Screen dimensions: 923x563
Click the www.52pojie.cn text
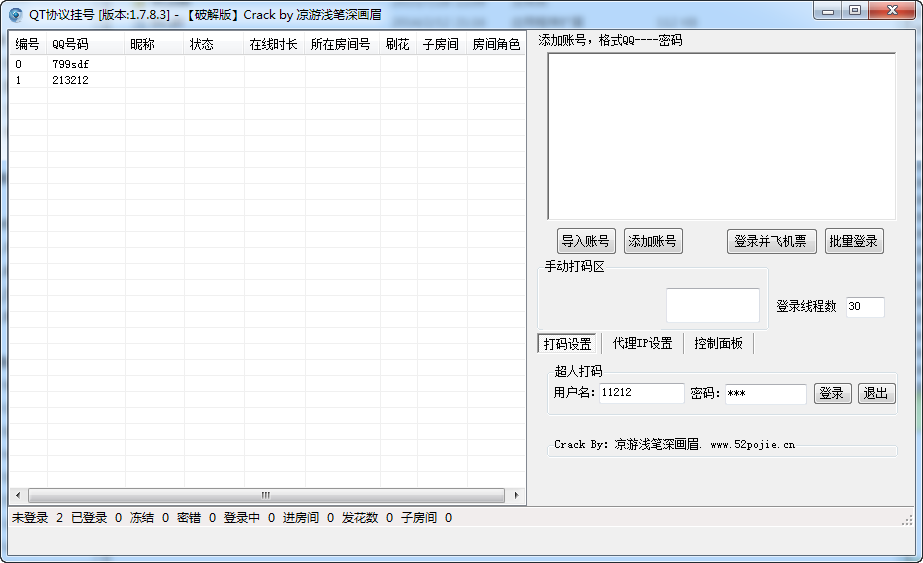pos(753,445)
